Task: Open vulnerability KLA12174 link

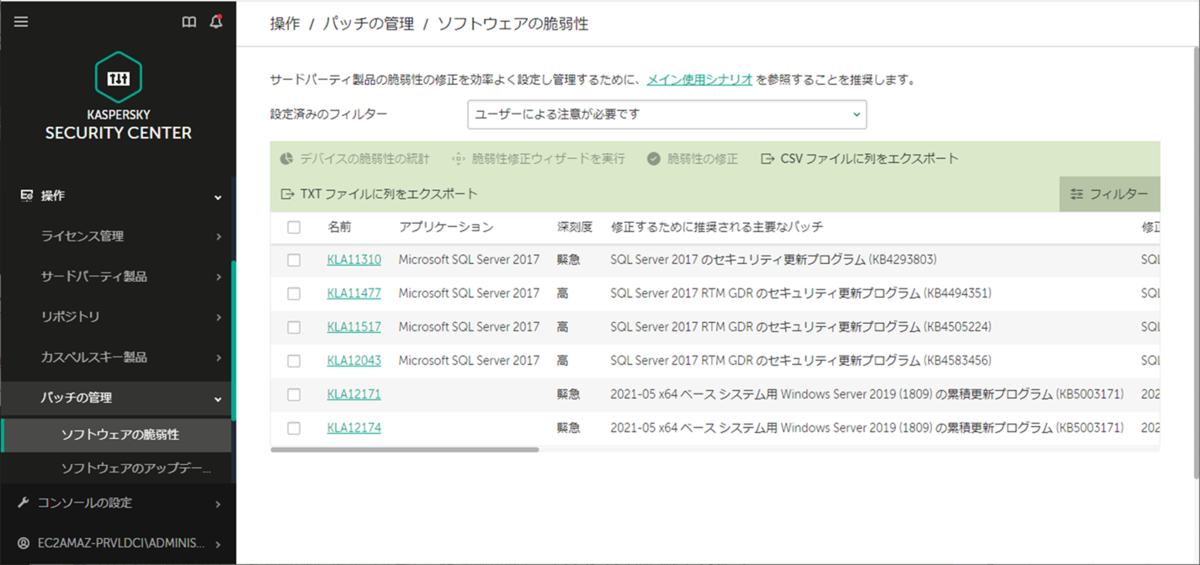Action: click(x=354, y=428)
